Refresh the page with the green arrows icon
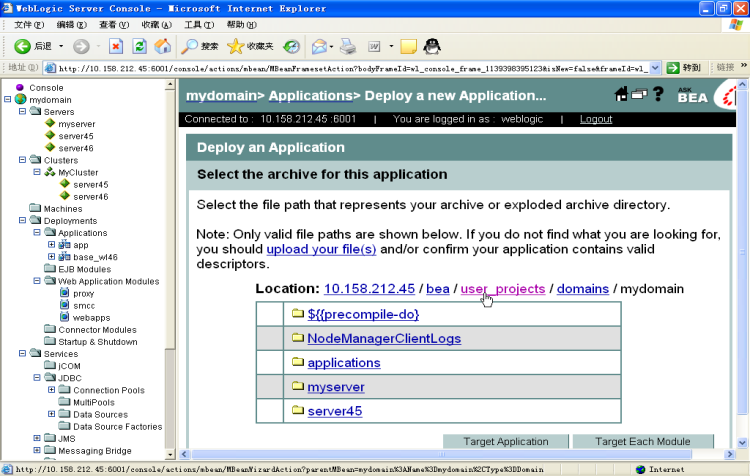This screenshot has height=476, width=750. point(139,46)
